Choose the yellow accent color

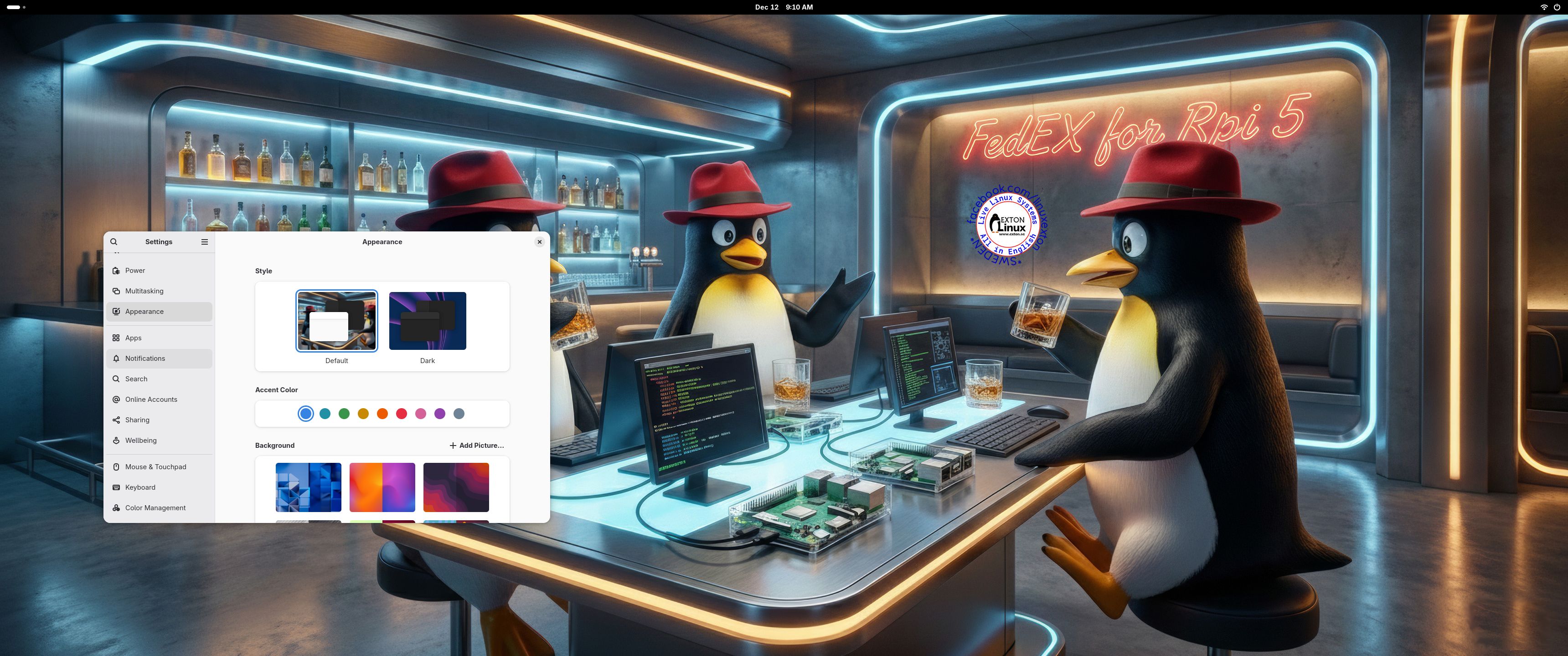pos(363,414)
